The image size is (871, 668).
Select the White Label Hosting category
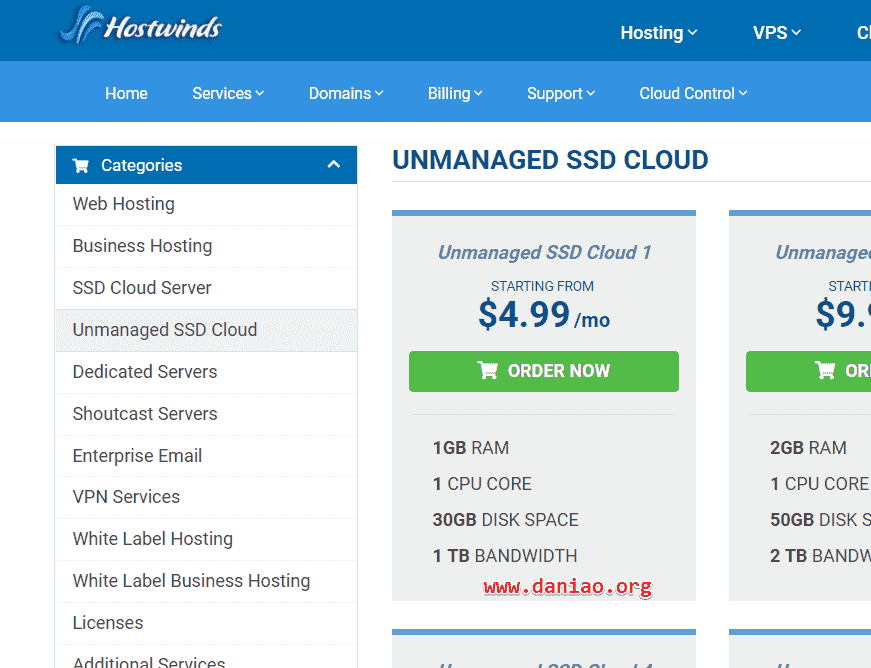pos(206,540)
